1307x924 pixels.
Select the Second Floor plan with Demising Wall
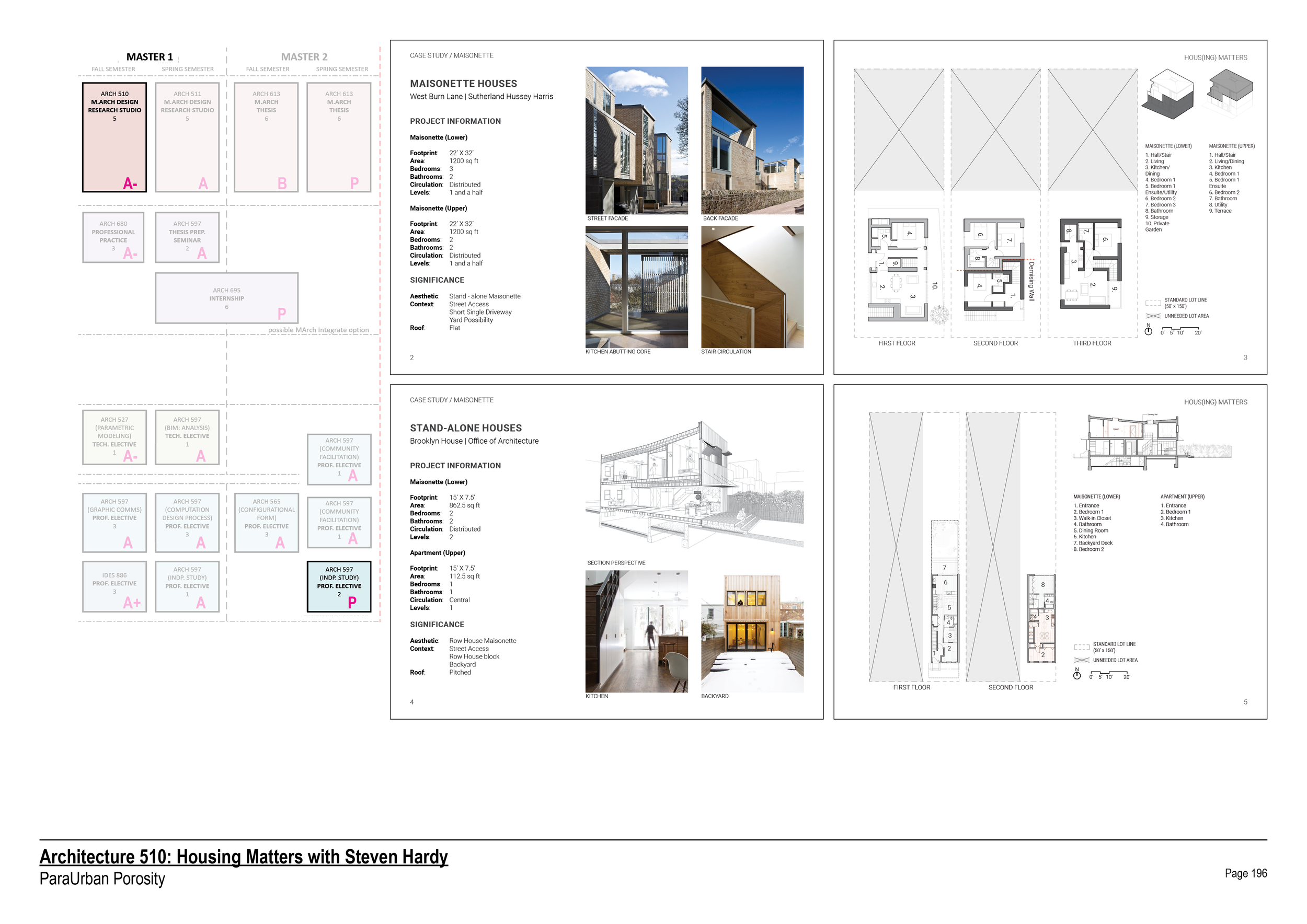tap(995, 269)
